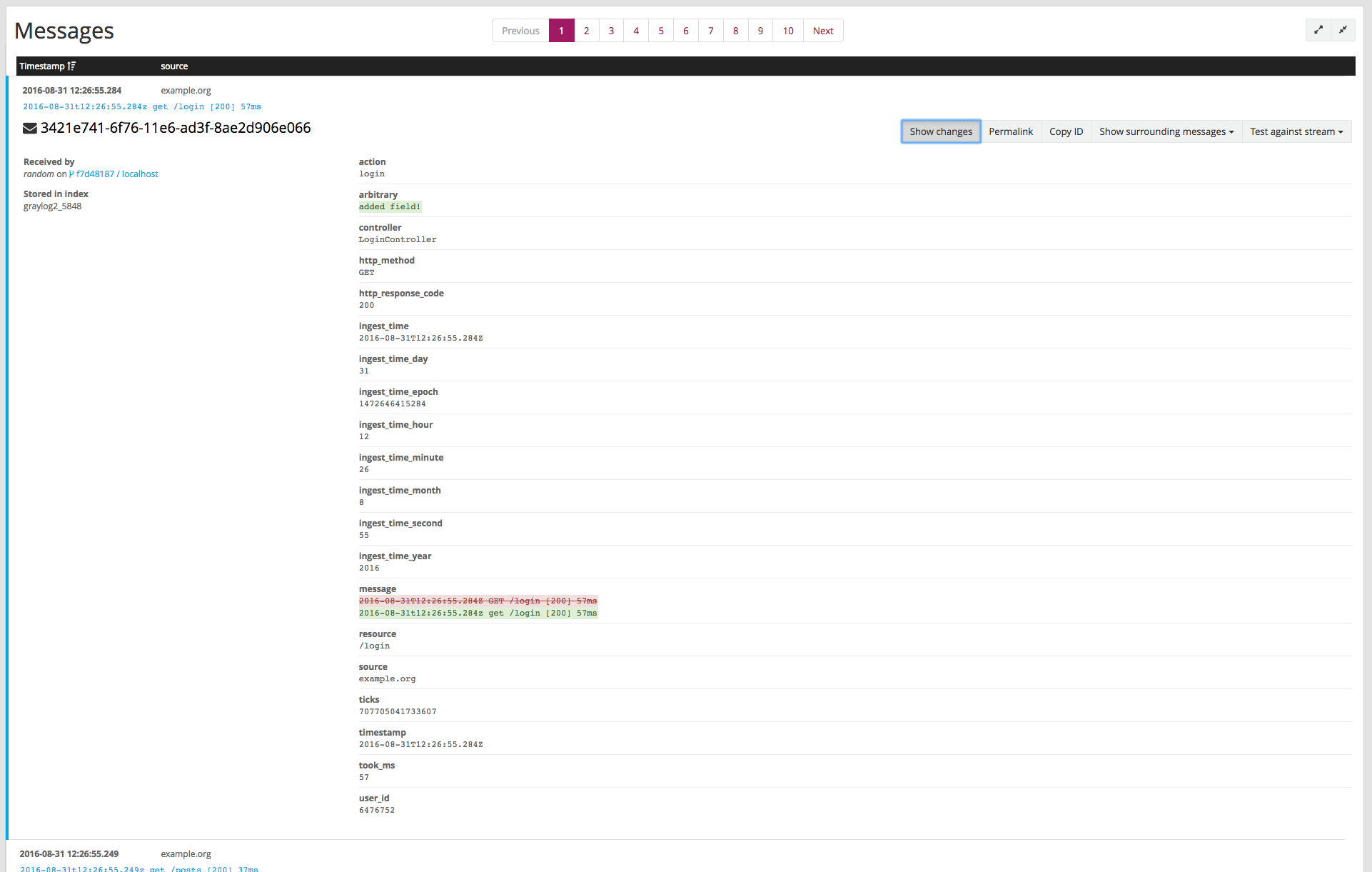The image size is (1372, 872).
Task: Click the Timestamp column header
Action: pyautogui.click(x=42, y=66)
